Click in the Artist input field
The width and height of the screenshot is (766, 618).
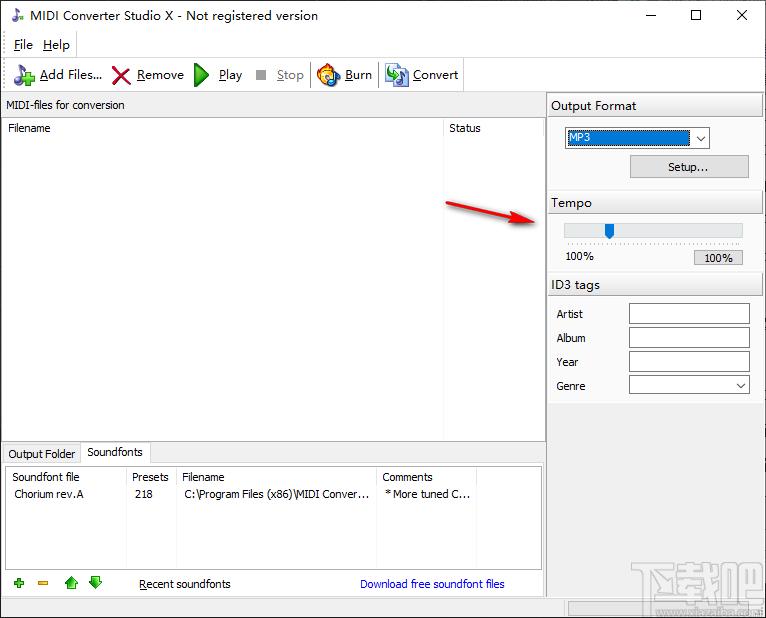click(x=689, y=314)
